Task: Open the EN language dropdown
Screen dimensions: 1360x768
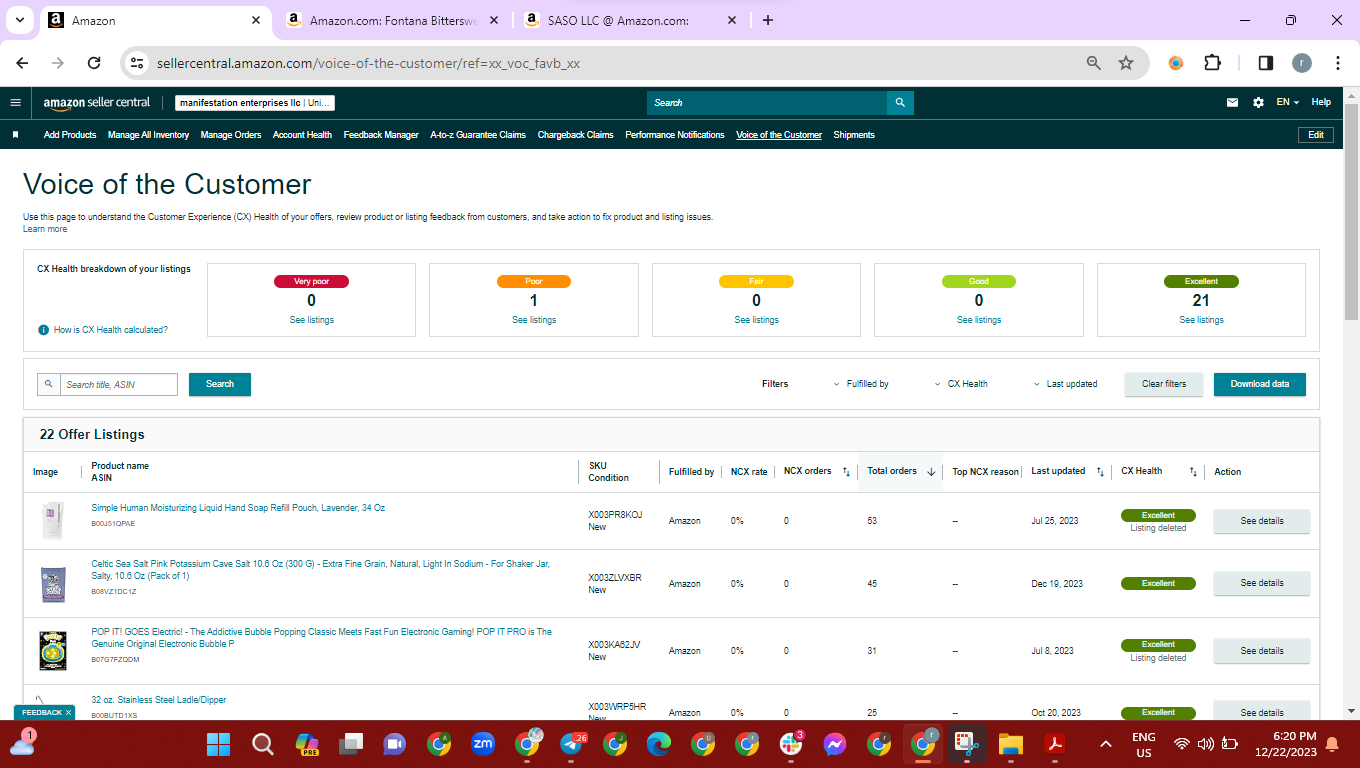Action: point(1288,102)
